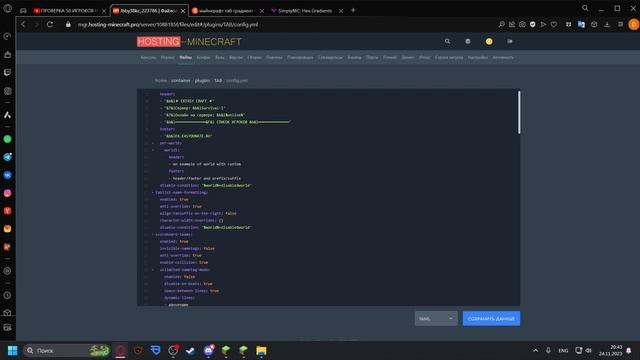Click search tabs icon in title bar

585,8
